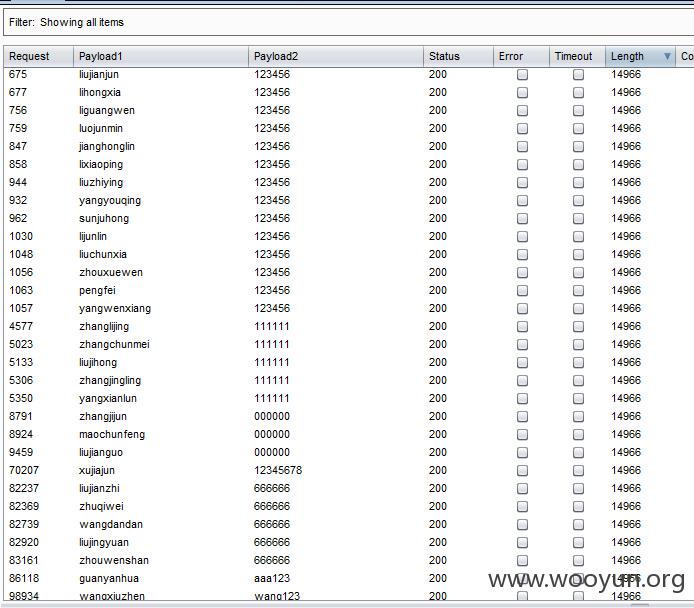
Task: Select the guanyanhua payload cell
Action: 109,578
